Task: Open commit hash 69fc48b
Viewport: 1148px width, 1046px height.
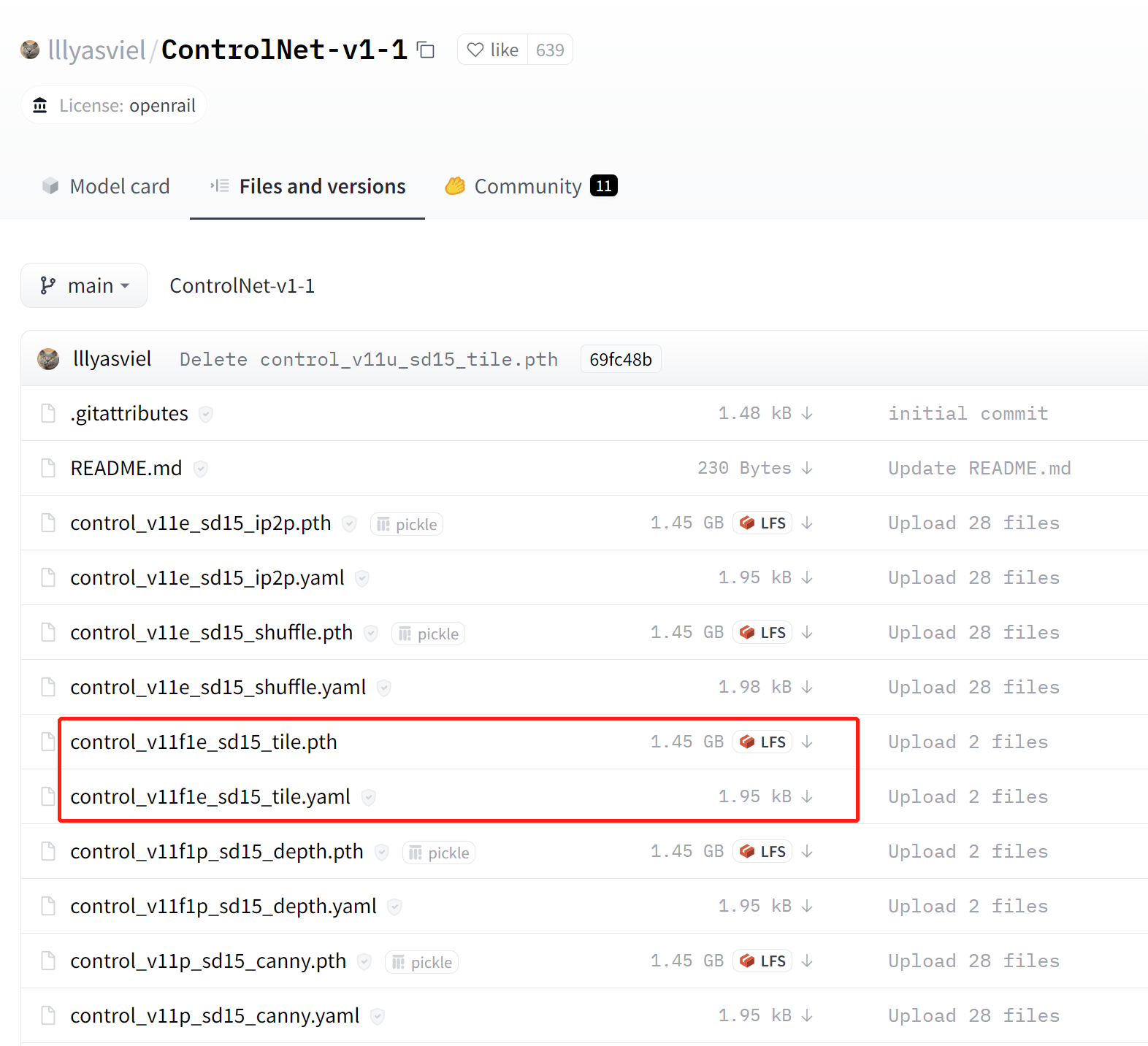Action: click(x=621, y=359)
